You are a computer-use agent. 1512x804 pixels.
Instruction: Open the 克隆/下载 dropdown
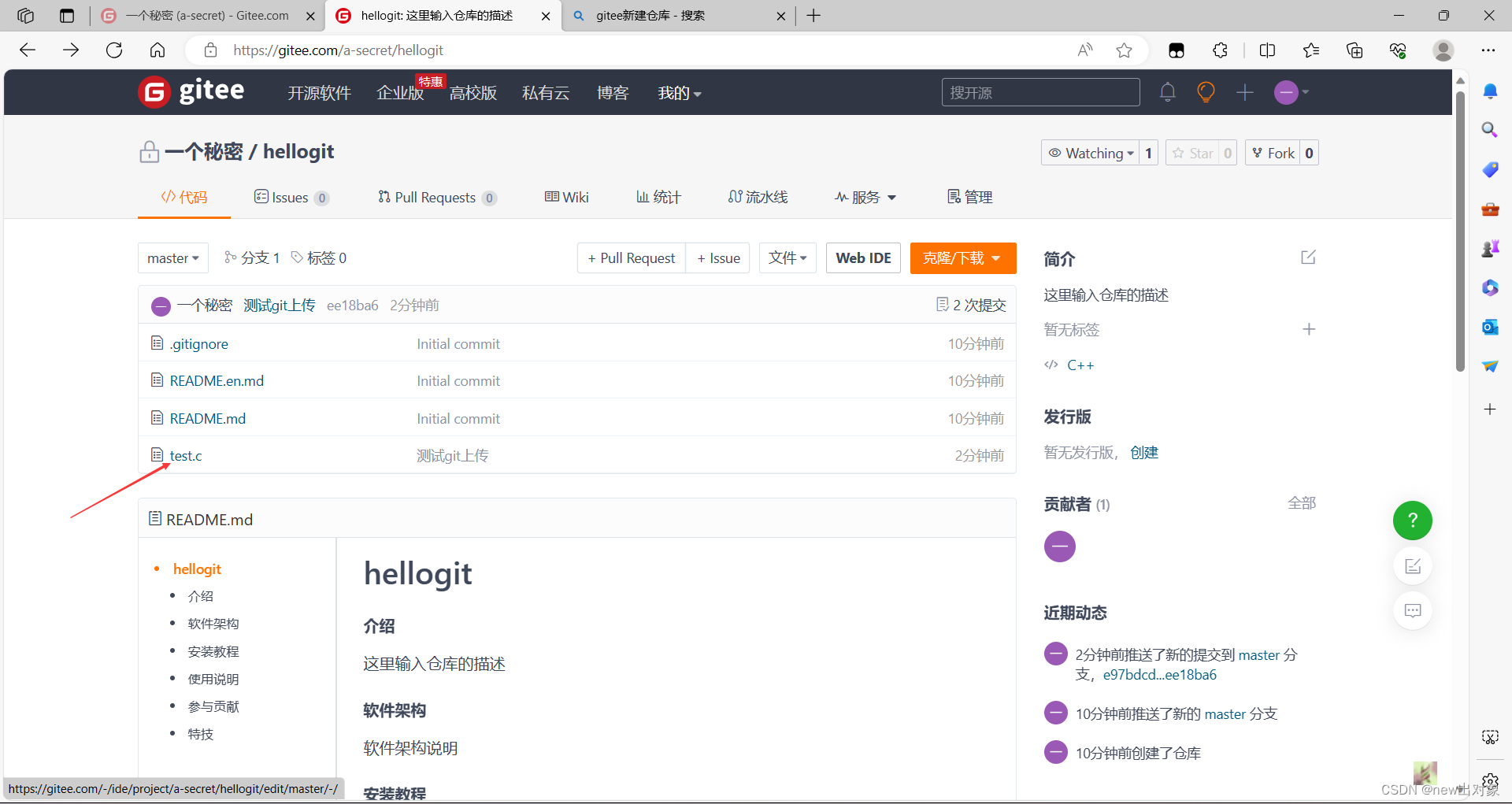(962, 258)
